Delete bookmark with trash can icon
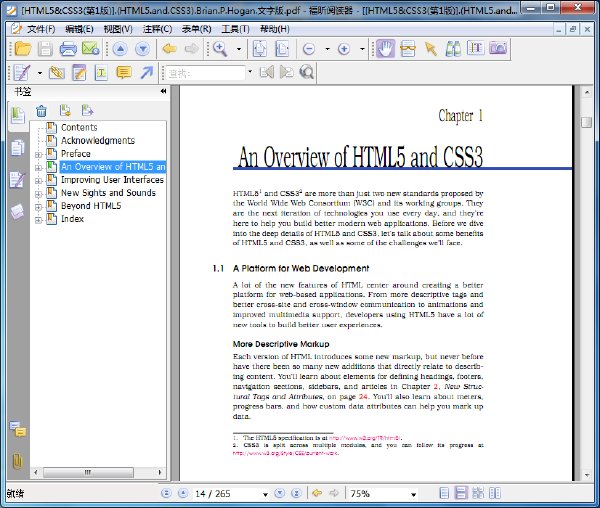The image size is (600, 508). click(41, 111)
